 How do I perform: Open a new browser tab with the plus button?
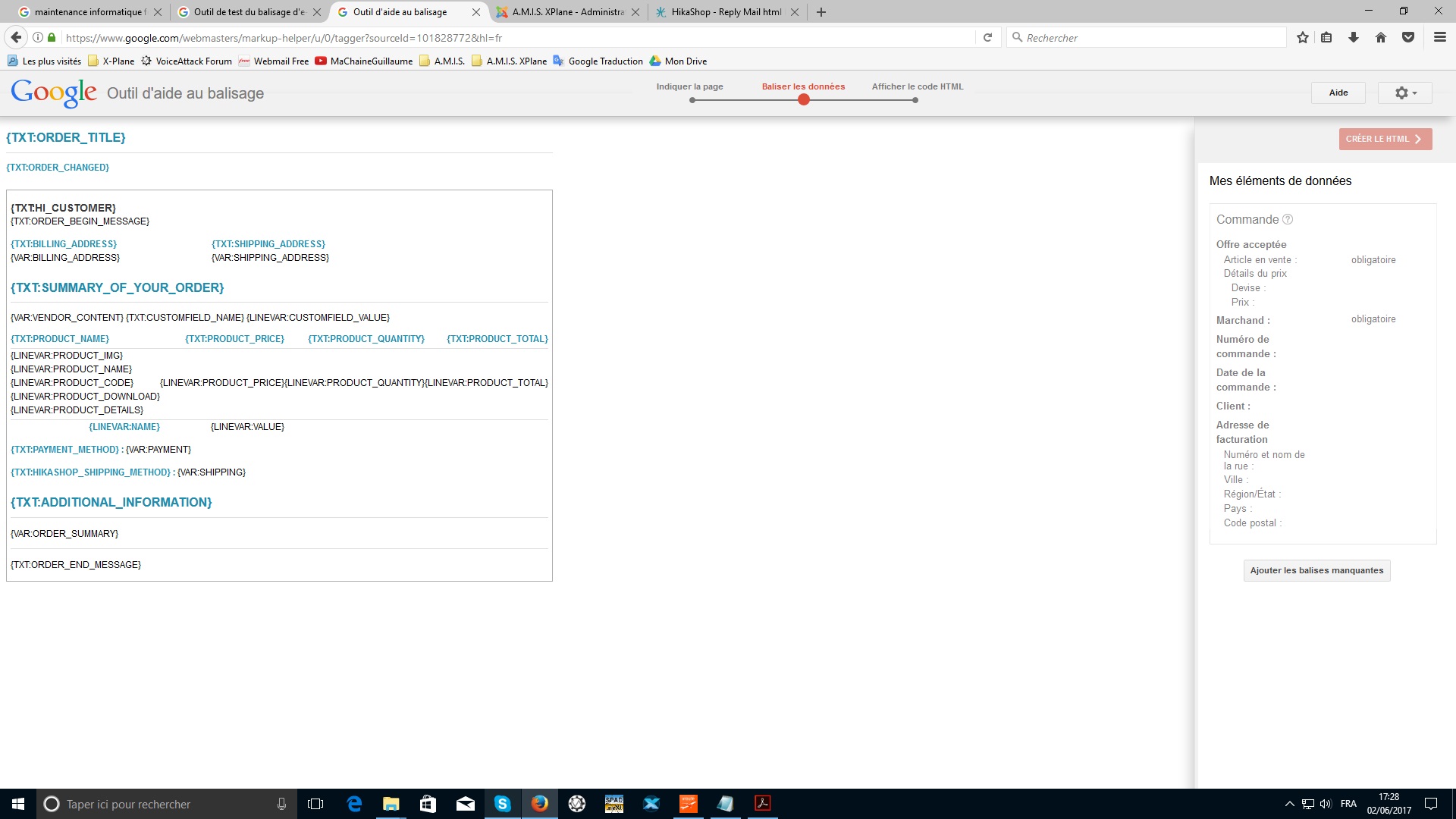coord(821,12)
